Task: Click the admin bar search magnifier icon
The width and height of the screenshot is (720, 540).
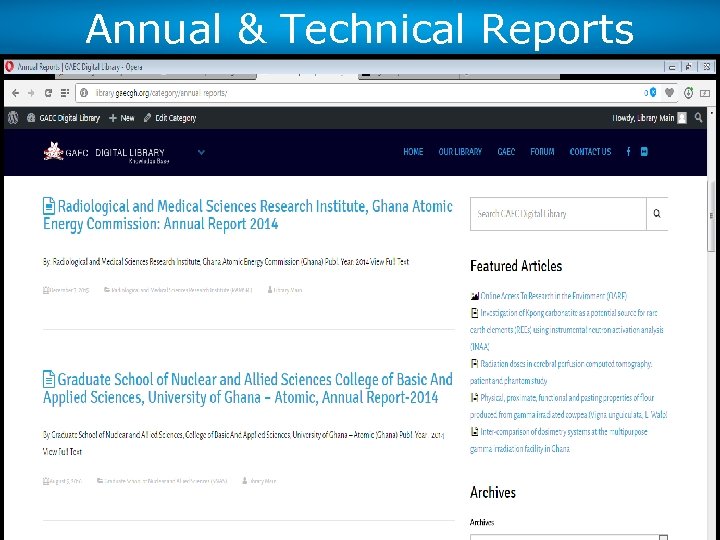Action: 698,118
